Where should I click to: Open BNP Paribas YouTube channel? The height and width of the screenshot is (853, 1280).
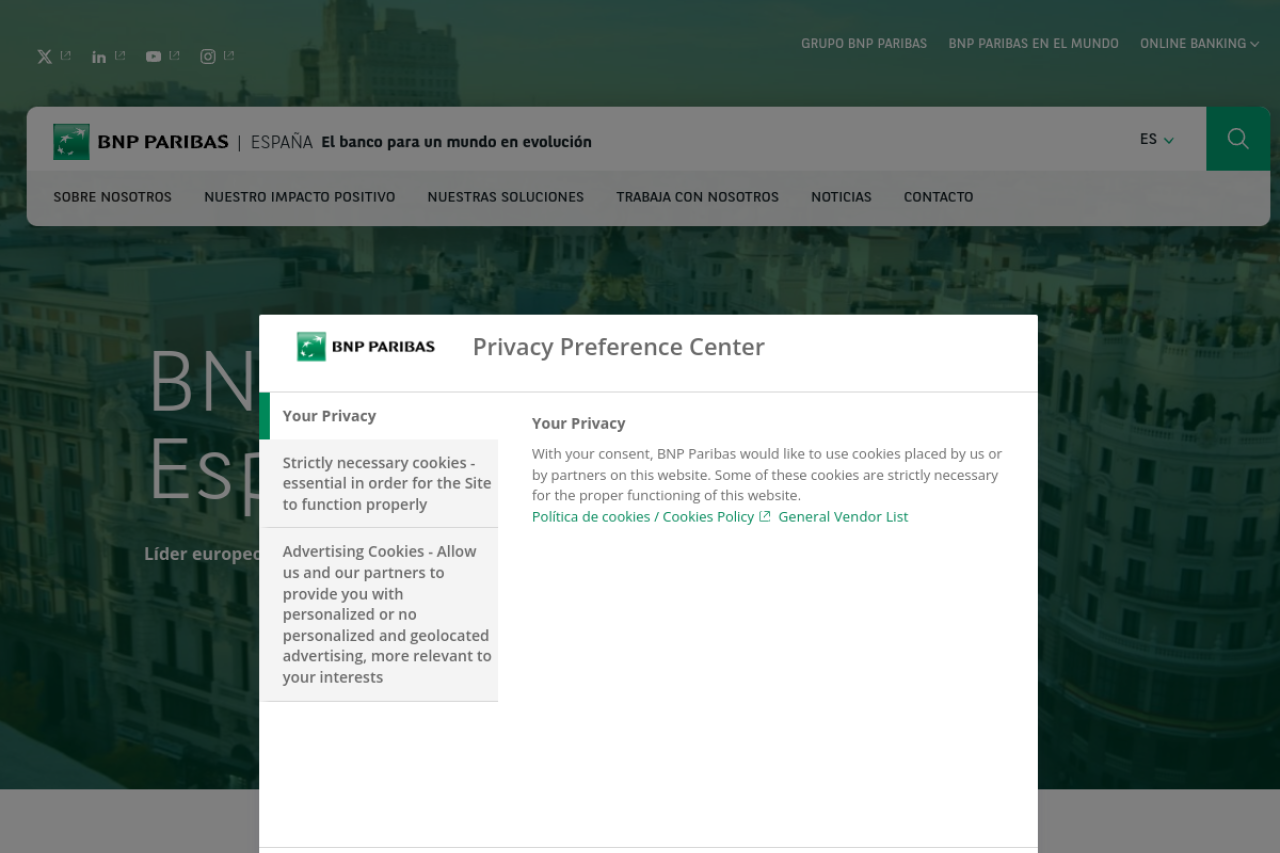pos(162,57)
